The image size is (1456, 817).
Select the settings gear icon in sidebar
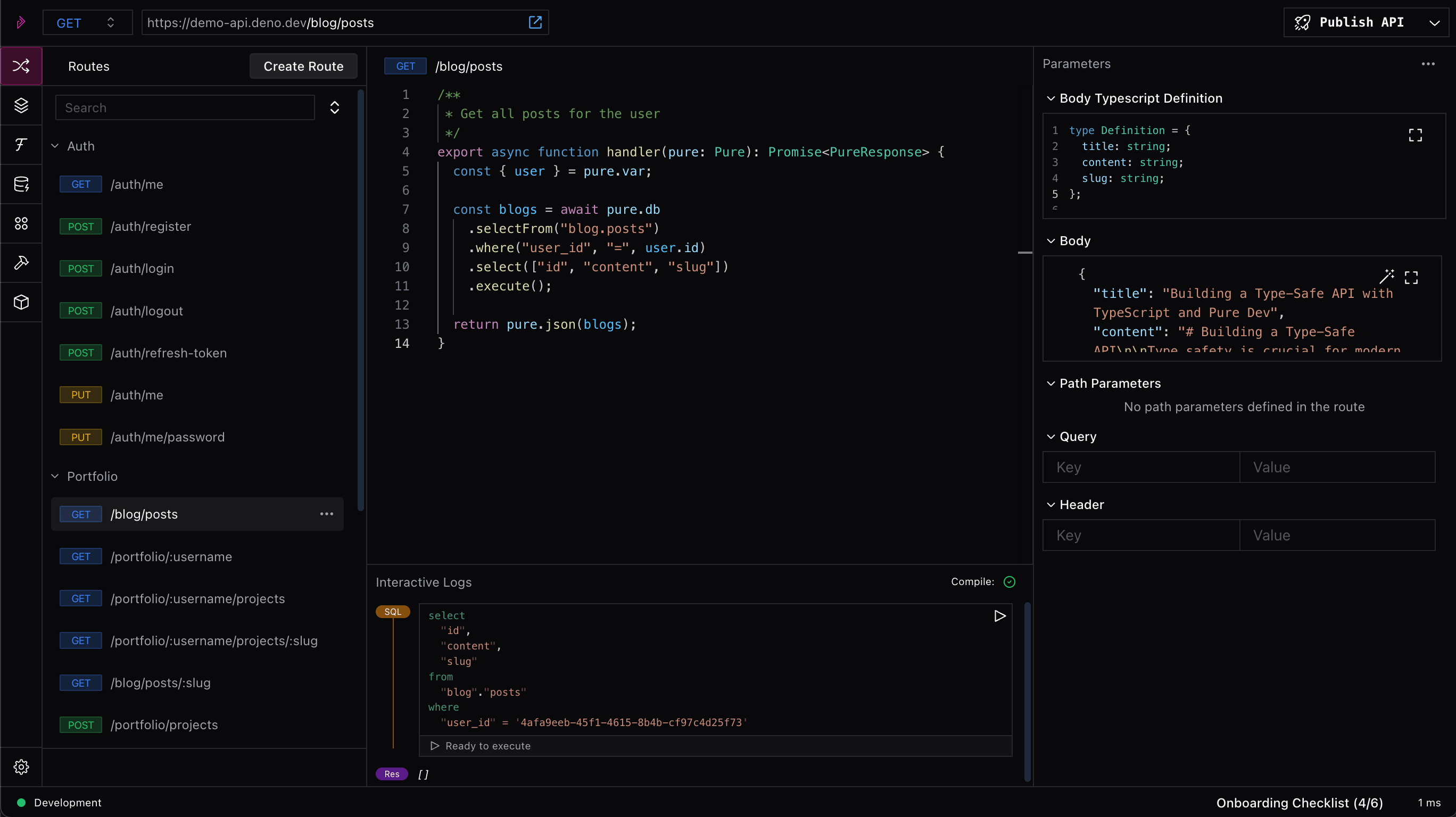click(x=21, y=767)
